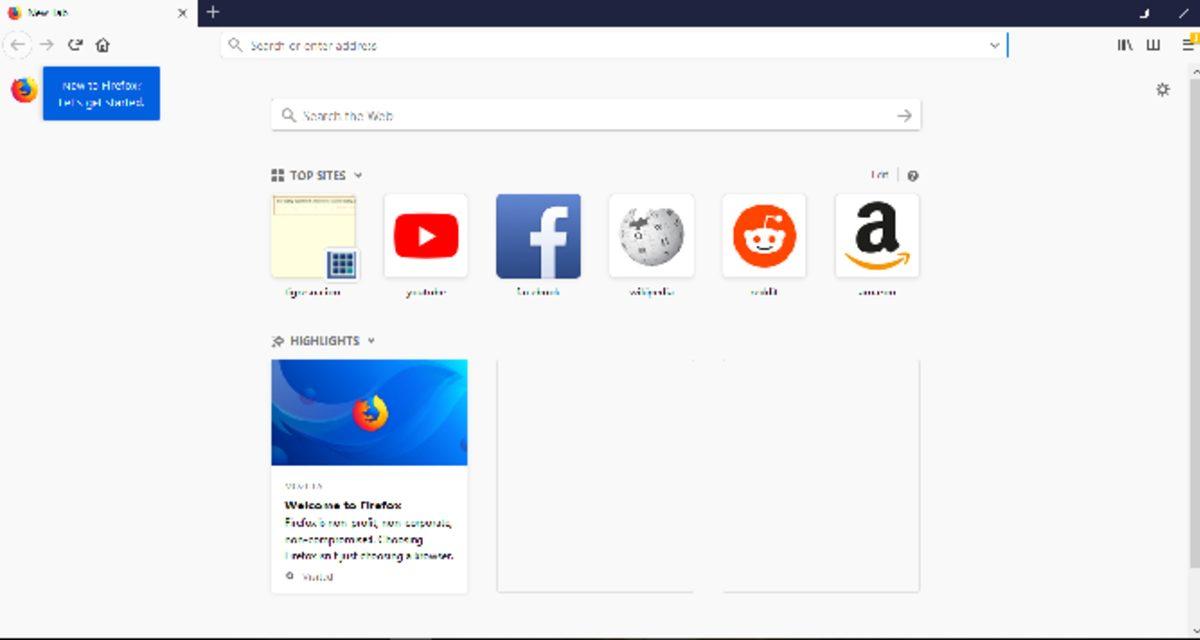Open the Firefox application menu (hamburger icon)
The image size is (1200, 640).
(1188, 45)
